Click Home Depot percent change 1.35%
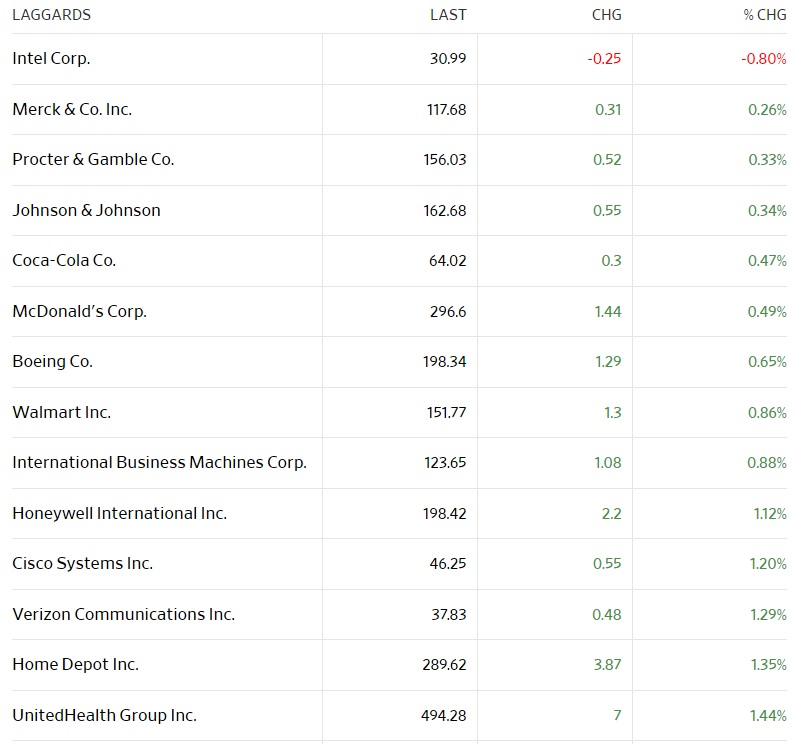 (769, 664)
